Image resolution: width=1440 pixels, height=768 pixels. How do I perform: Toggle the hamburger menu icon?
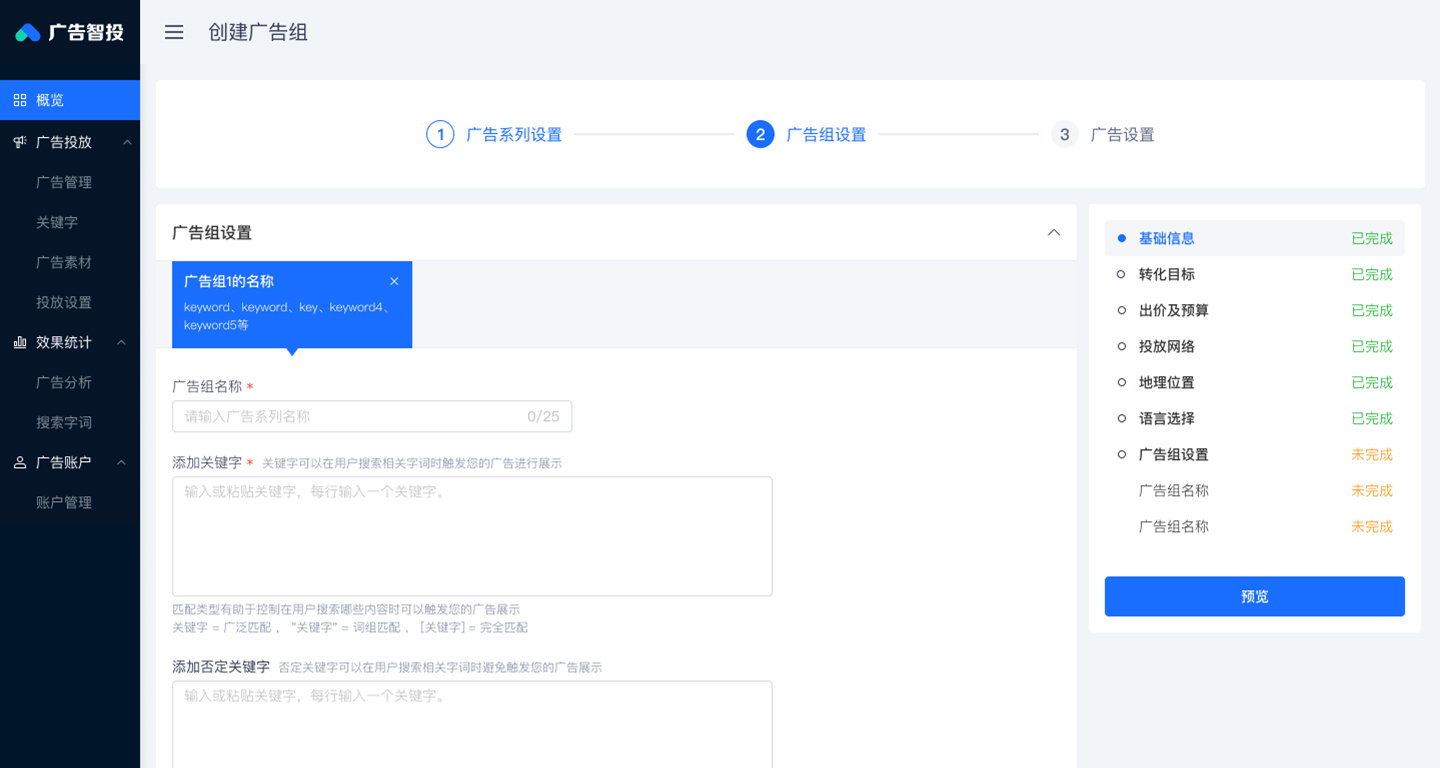[x=174, y=32]
